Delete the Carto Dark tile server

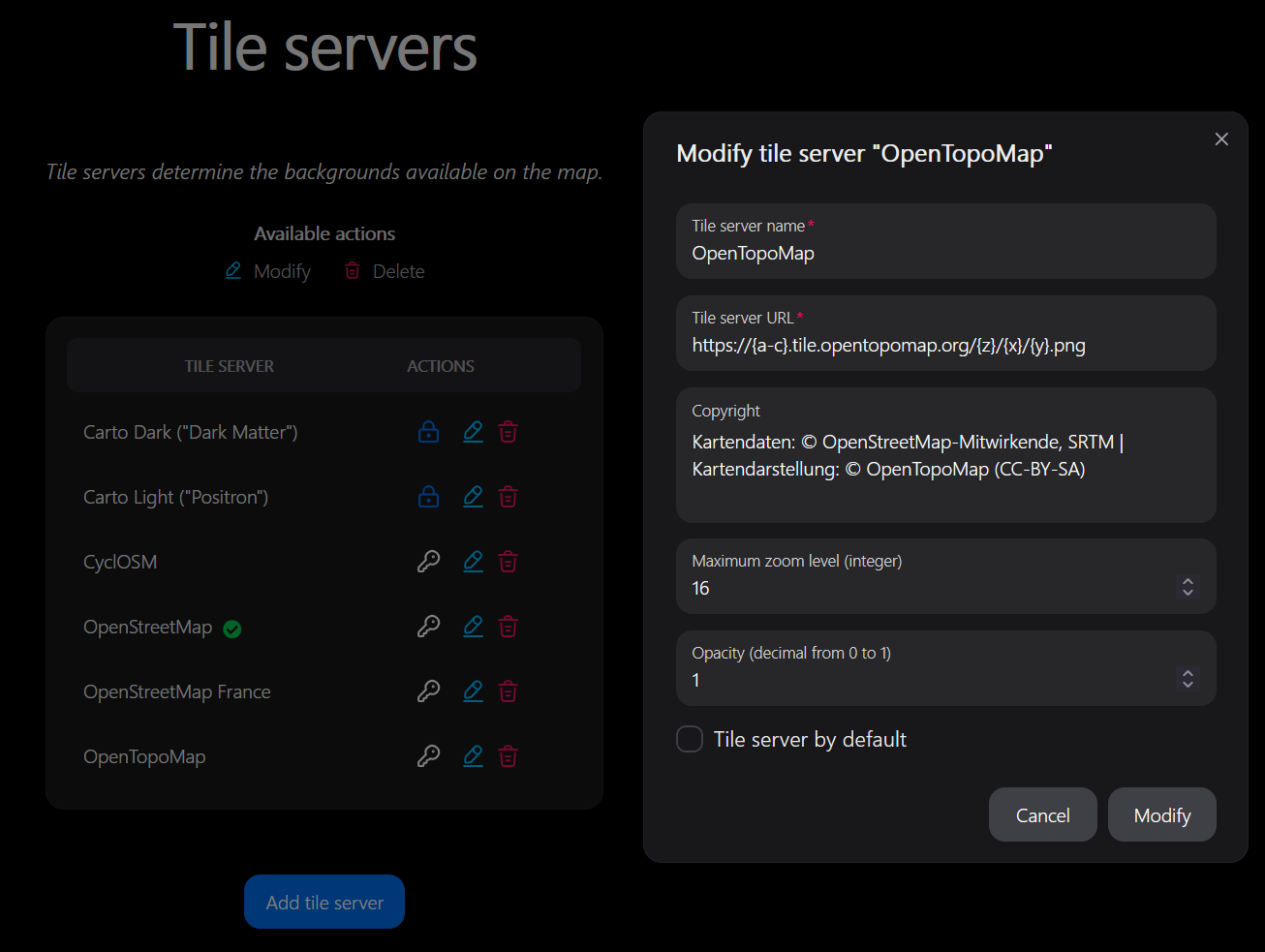(x=508, y=432)
